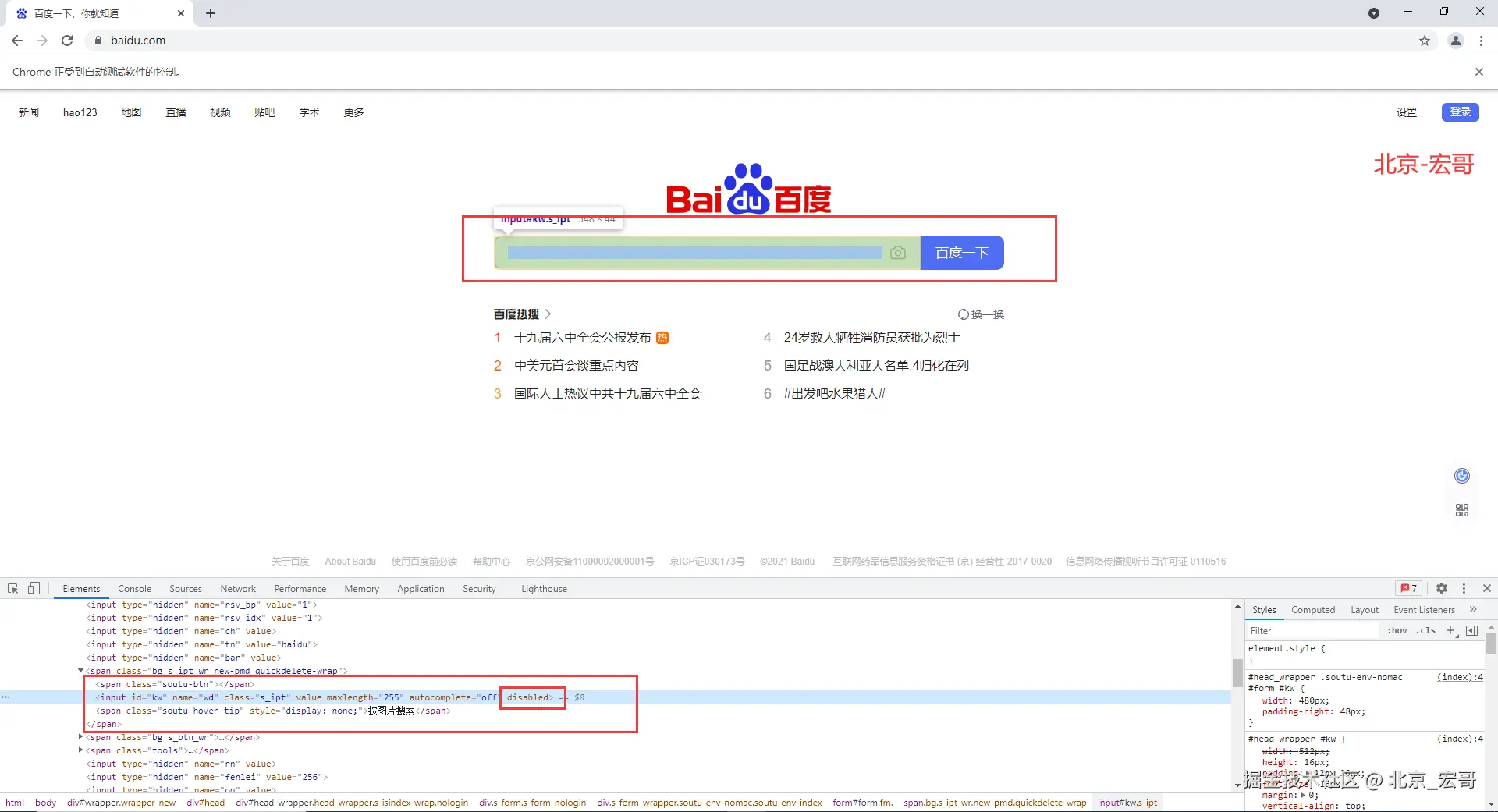Open the Chrome profile avatar menu

[x=1456, y=41]
